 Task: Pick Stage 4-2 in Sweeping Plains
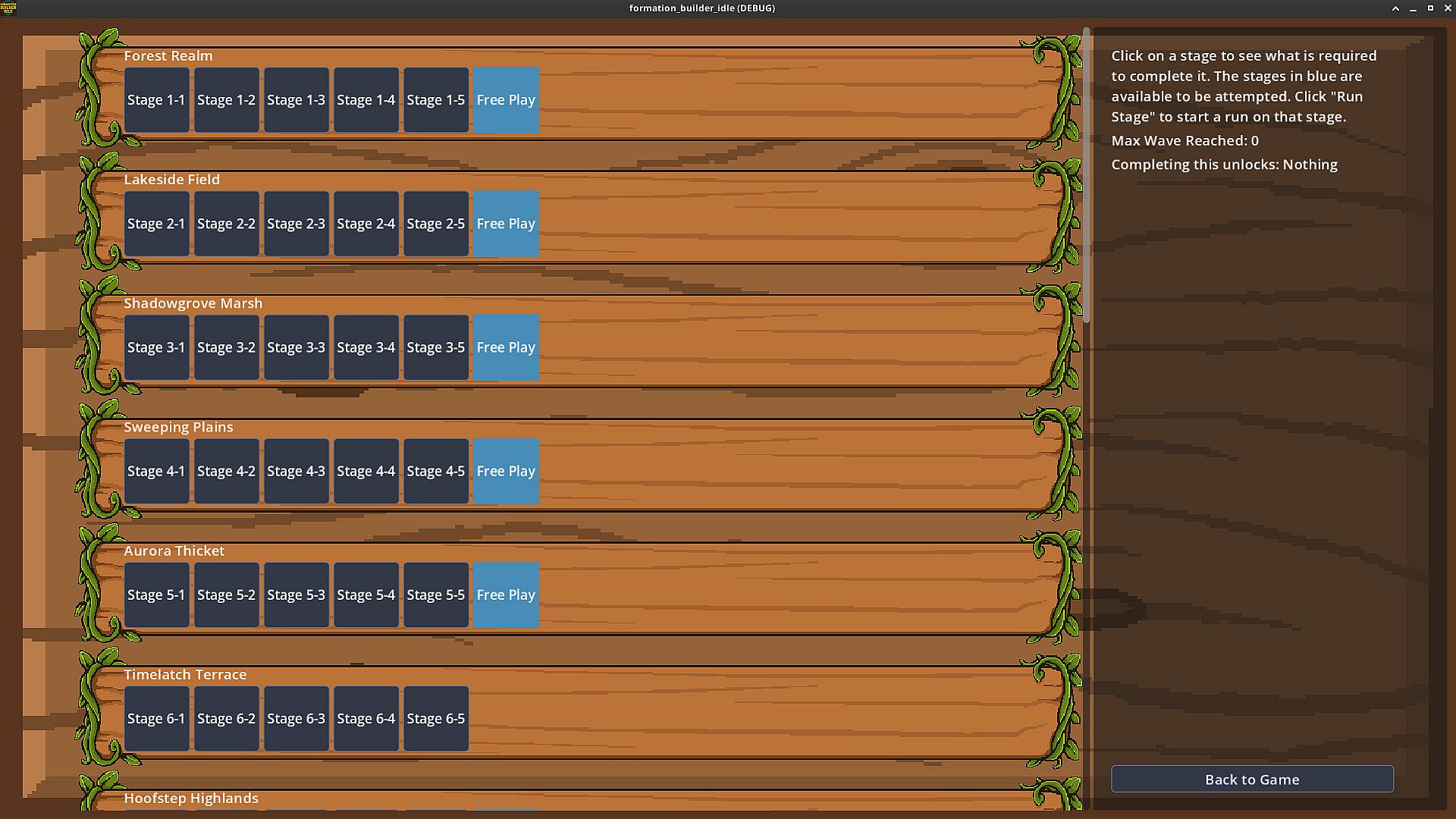click(226, 471)
